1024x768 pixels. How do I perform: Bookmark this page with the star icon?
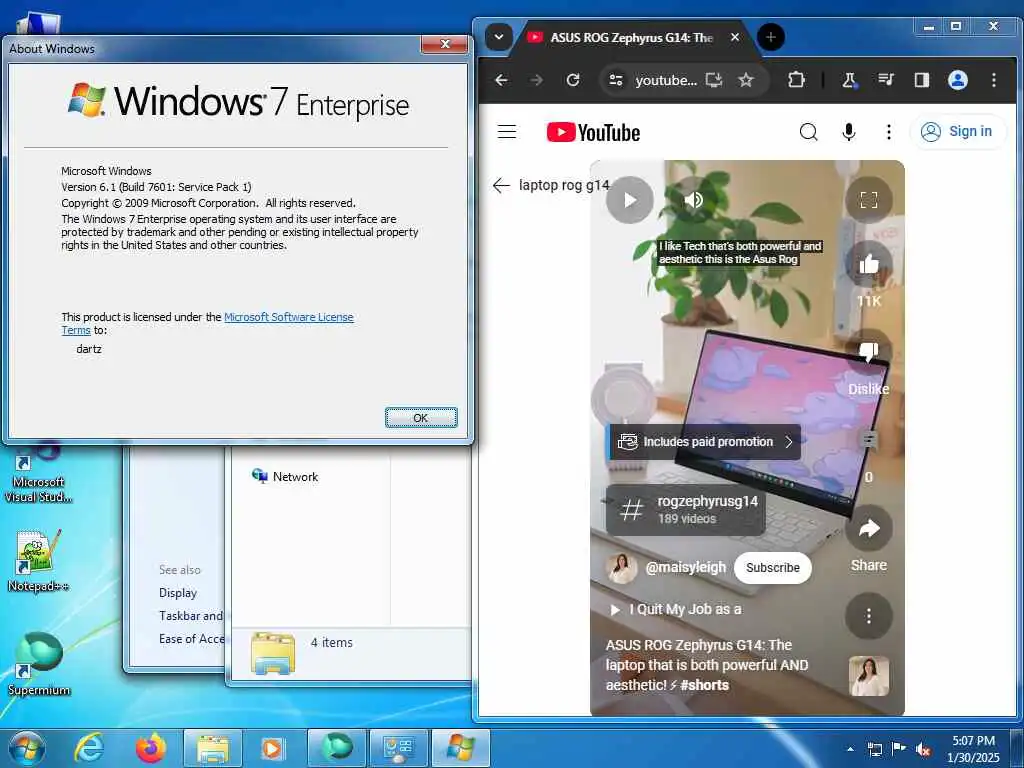click(746, 80)
